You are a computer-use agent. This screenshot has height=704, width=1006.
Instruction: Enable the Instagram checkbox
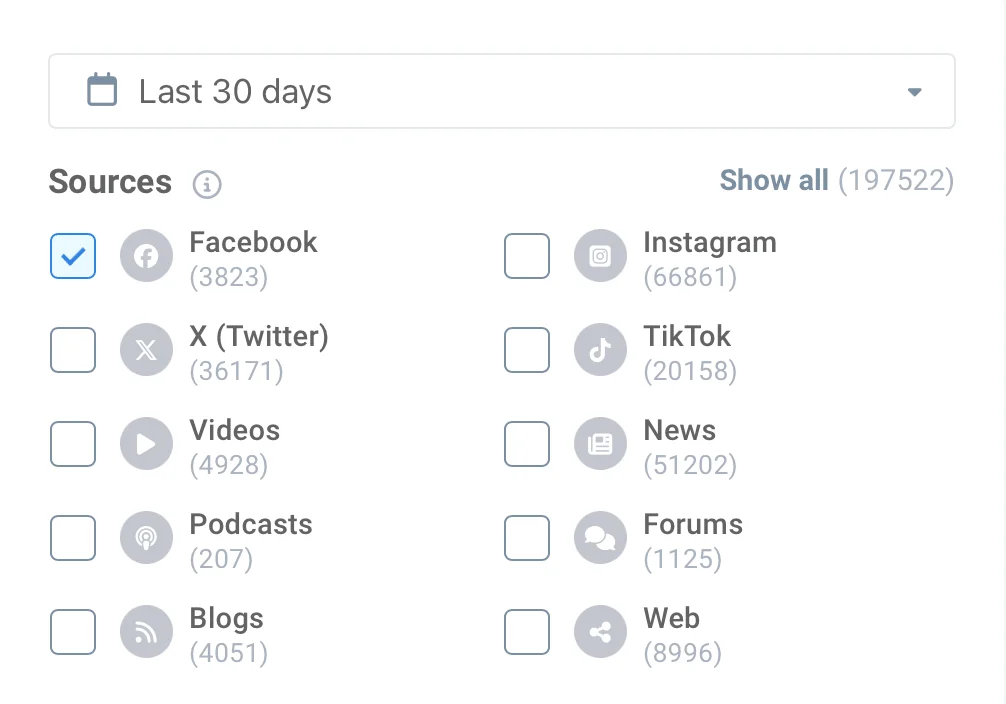(x=527, y=256)
